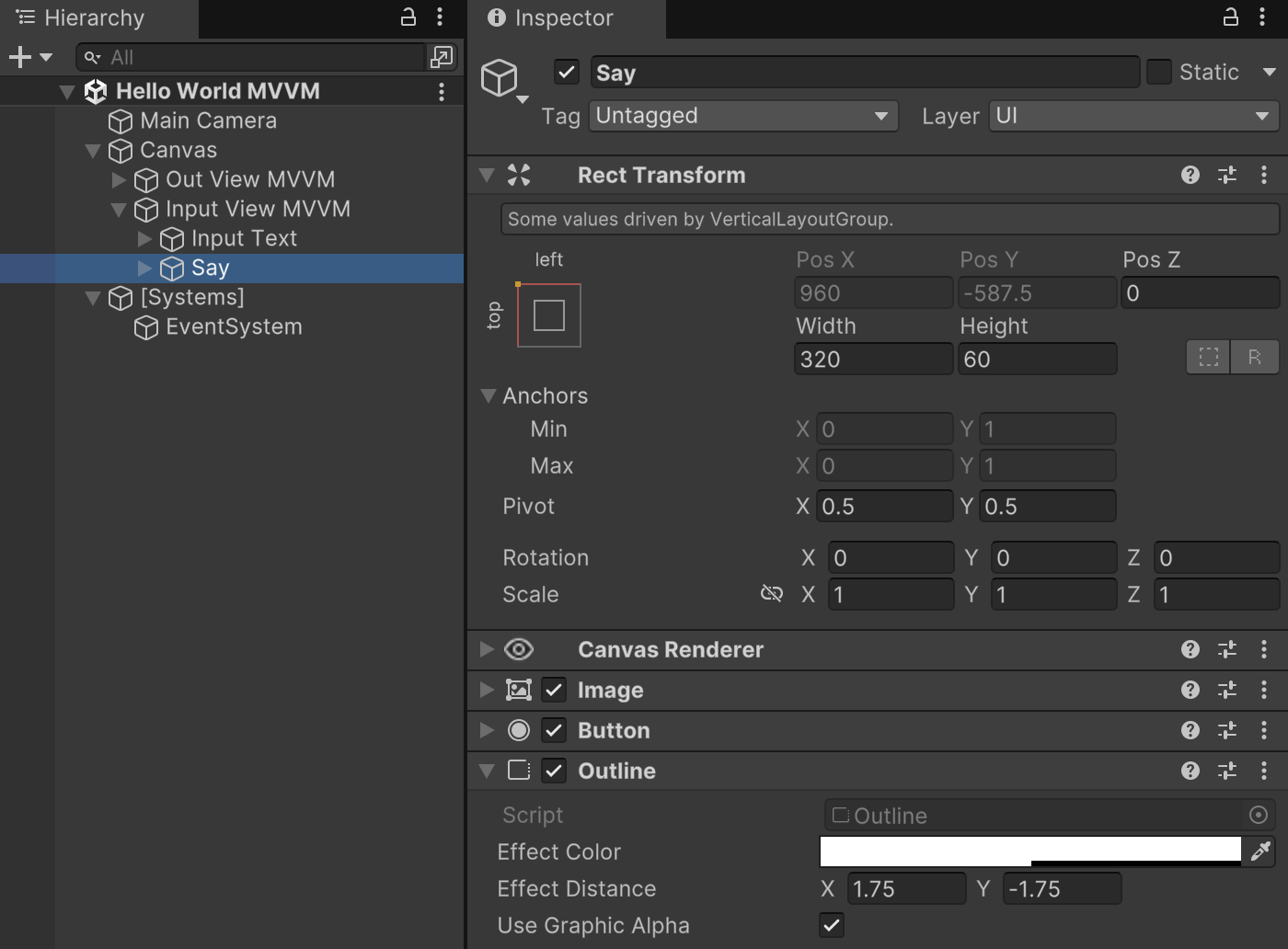
Task: Click the Rect Transform help icon
Action: (1190, 175)
